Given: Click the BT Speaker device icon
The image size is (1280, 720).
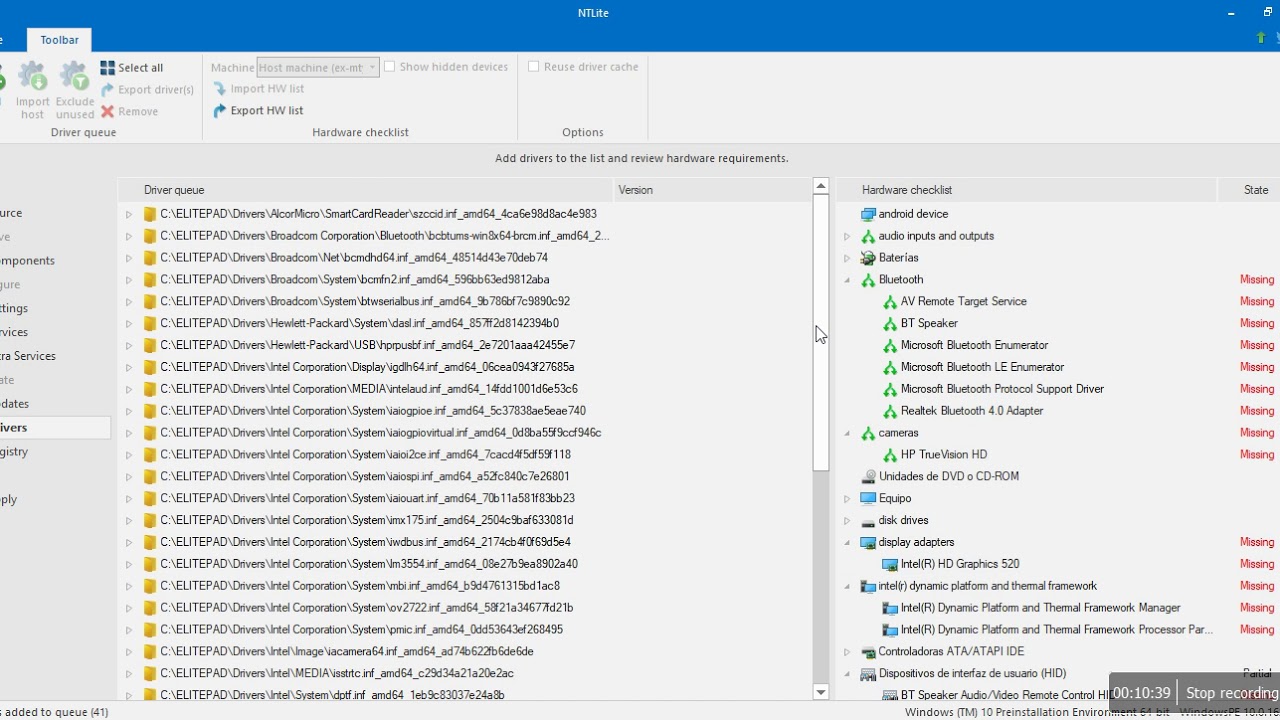Looking at the screenshot, I should [x=890, y=323].
